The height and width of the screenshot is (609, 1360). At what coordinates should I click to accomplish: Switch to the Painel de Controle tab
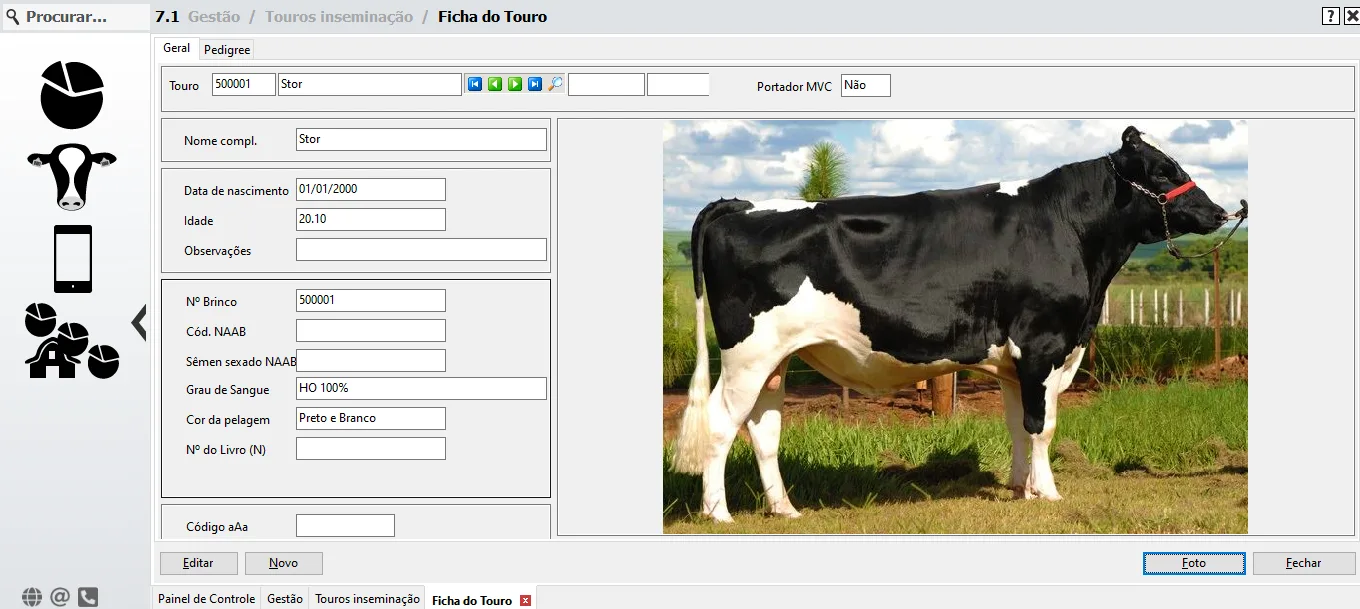tap(206, 599)
